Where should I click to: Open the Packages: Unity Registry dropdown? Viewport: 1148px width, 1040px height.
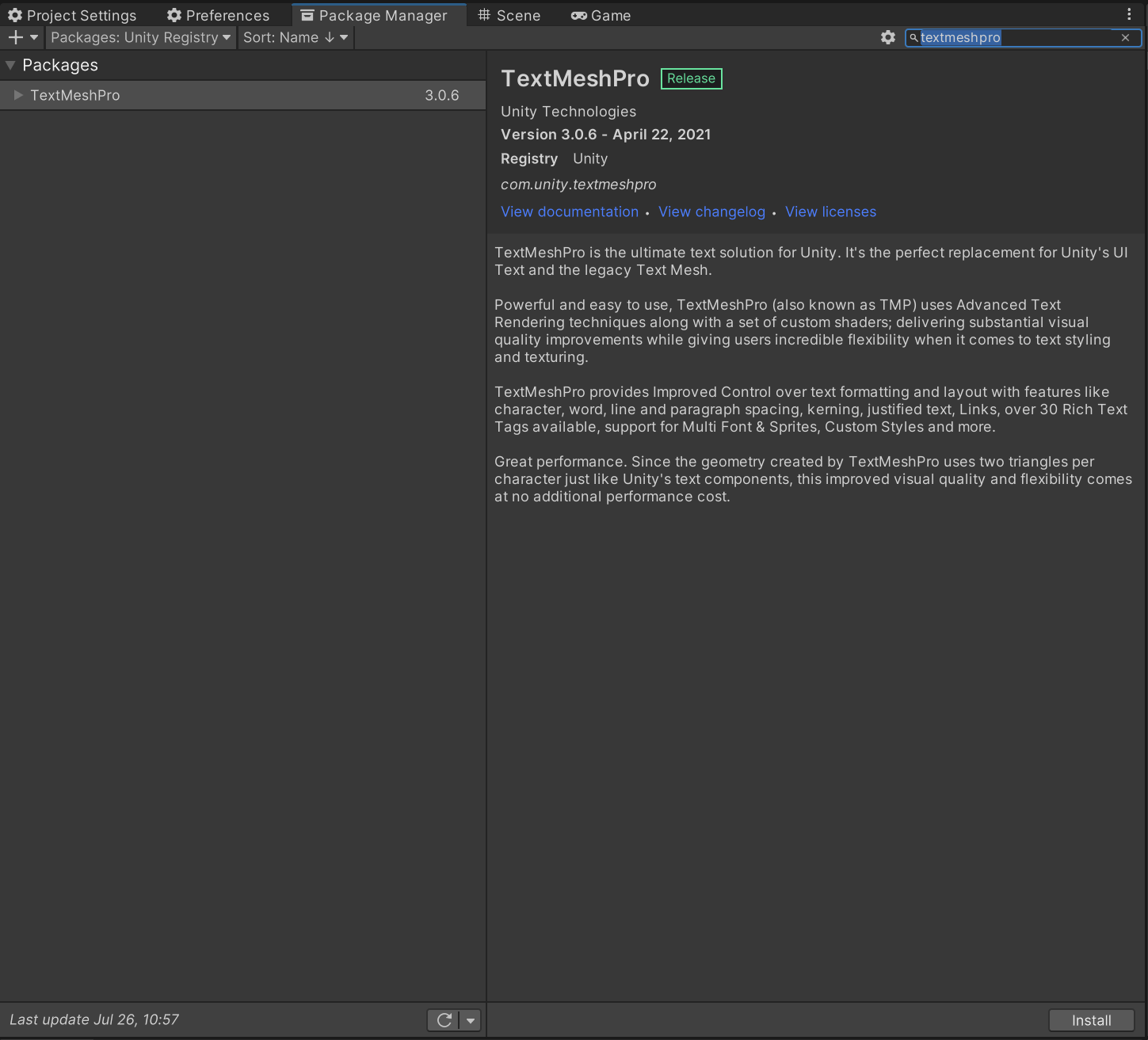[140, 37]
